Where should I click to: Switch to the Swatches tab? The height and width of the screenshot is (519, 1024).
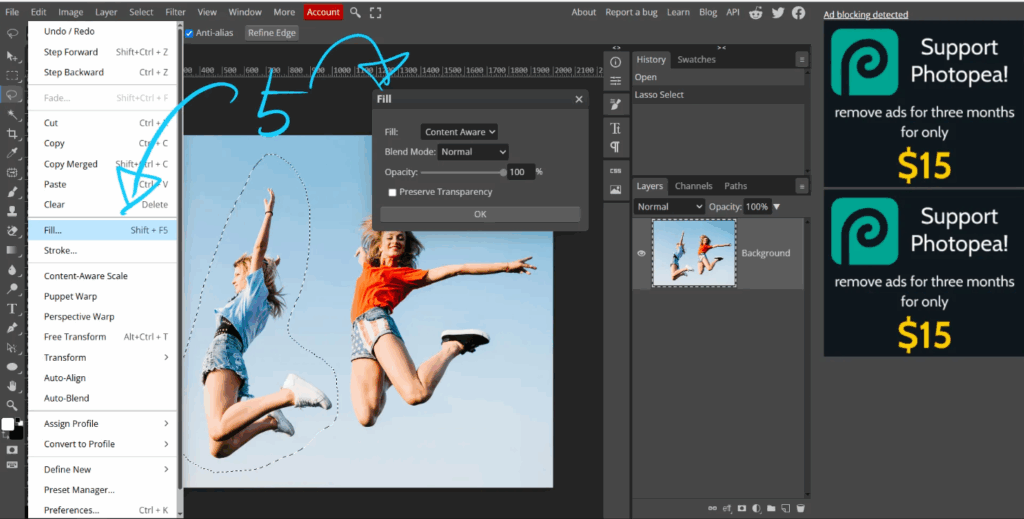tap(696, 59)
